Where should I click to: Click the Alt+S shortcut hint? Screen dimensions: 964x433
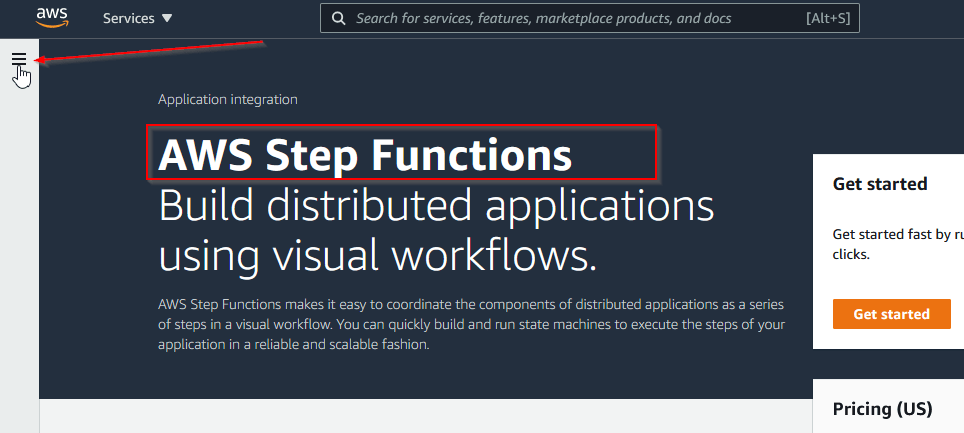point(828,18)
